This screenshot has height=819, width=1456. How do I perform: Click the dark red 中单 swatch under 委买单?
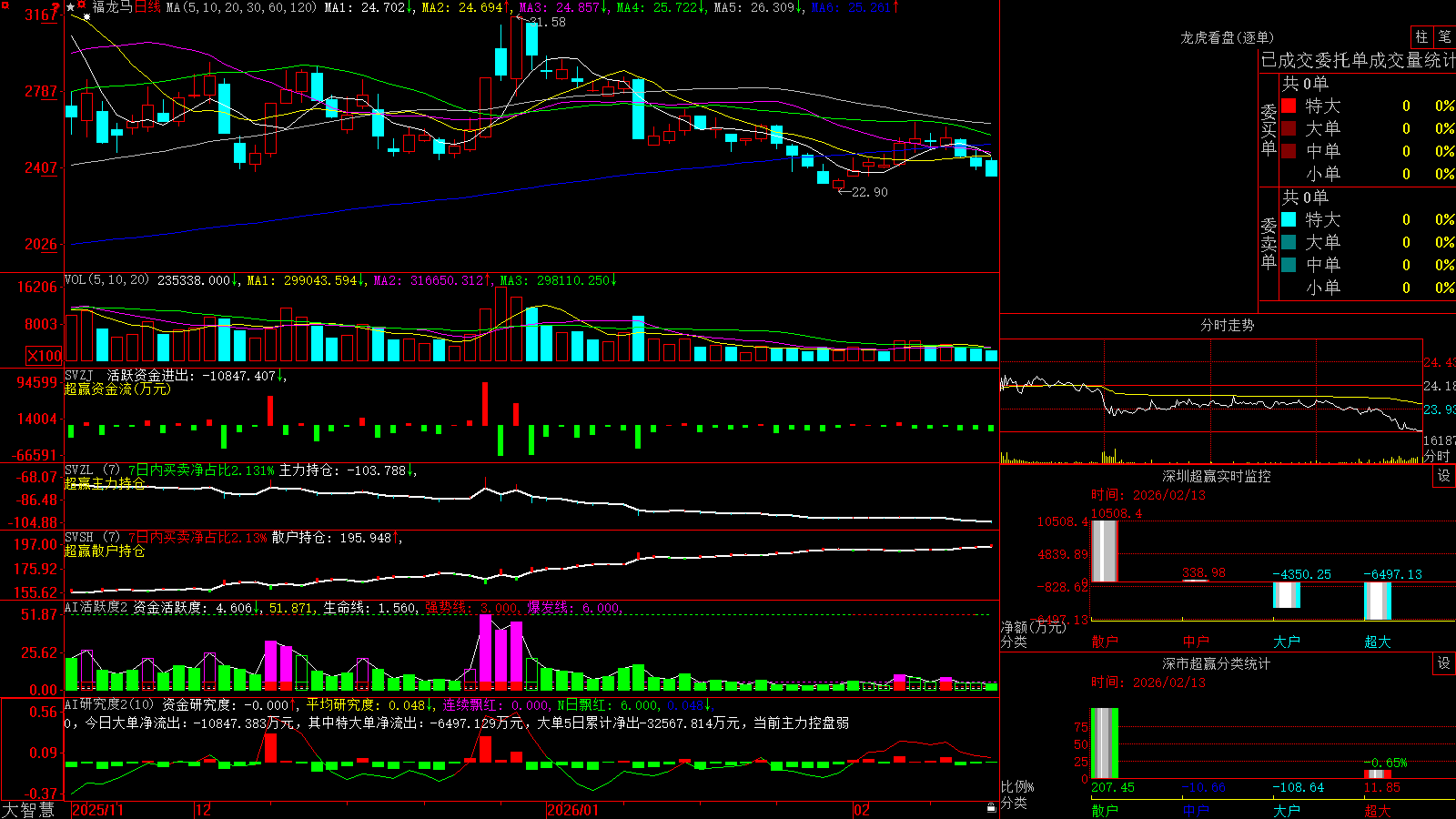click(x=1289, y=151)
